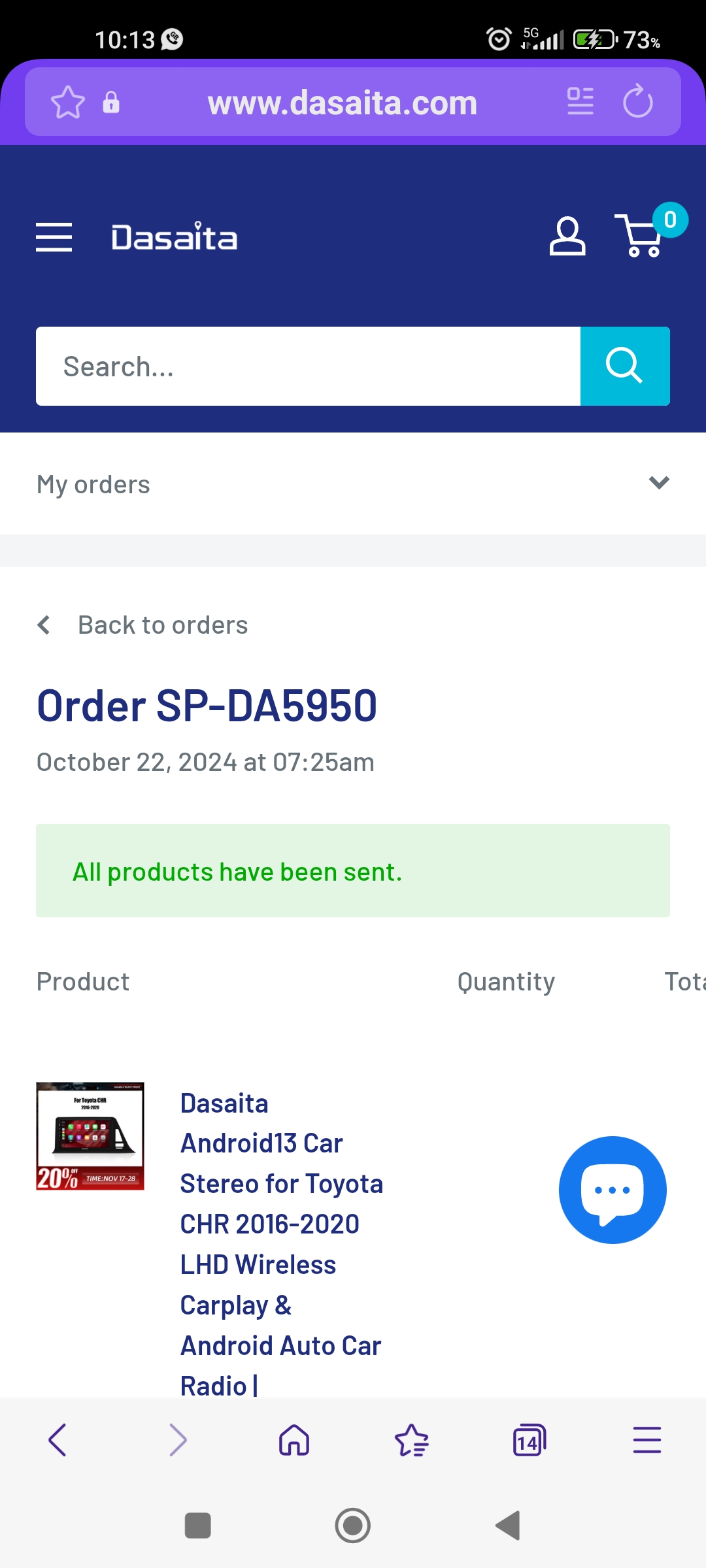The image size is (706, 1568).
Task: Click the My orders chevron arrow
Action: pyautogui.click(x=659, y=483)
